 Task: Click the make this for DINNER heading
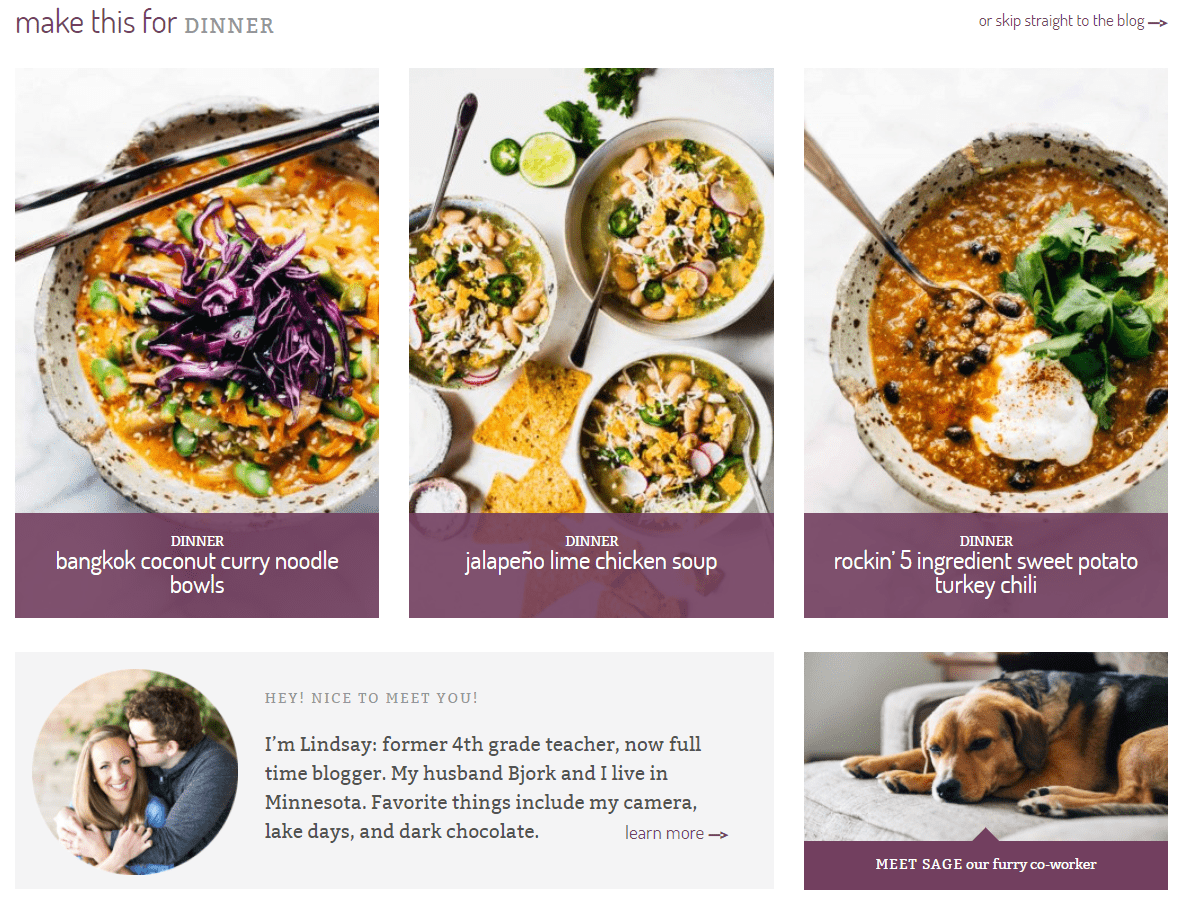tap(145, 23)
